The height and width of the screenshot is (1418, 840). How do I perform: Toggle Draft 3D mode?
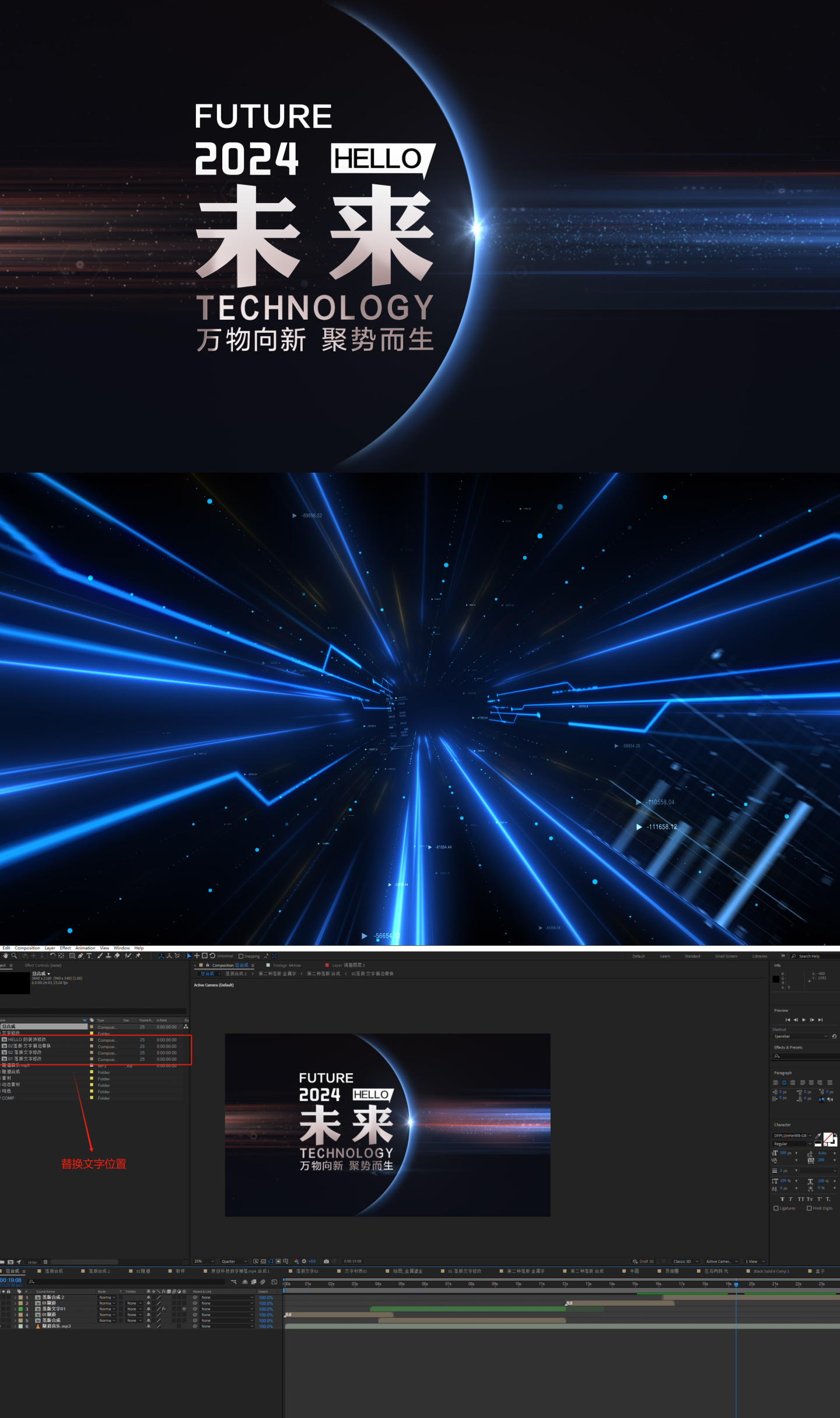(x=643, y=1262)
